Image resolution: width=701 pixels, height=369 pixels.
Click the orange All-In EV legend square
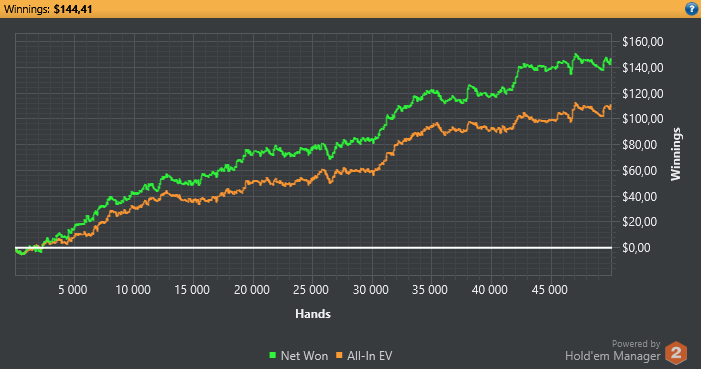click(339, 355)
